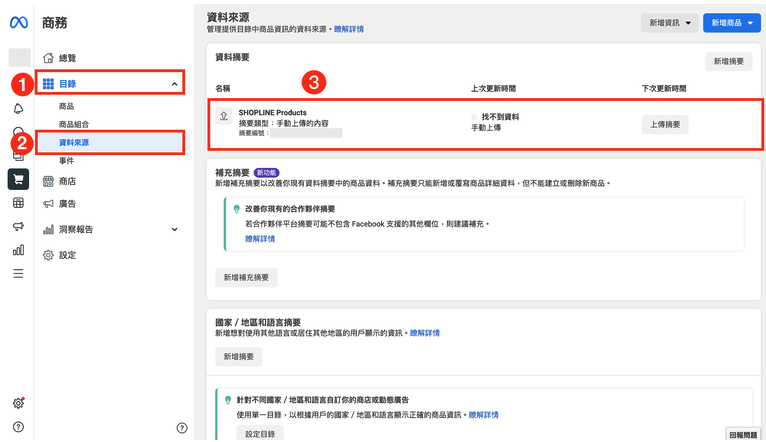Open 瞭解詳情 link in 國家 / 地區和語言摘要 description
This screenshot has height=442, width=766.
coord(425,333)
